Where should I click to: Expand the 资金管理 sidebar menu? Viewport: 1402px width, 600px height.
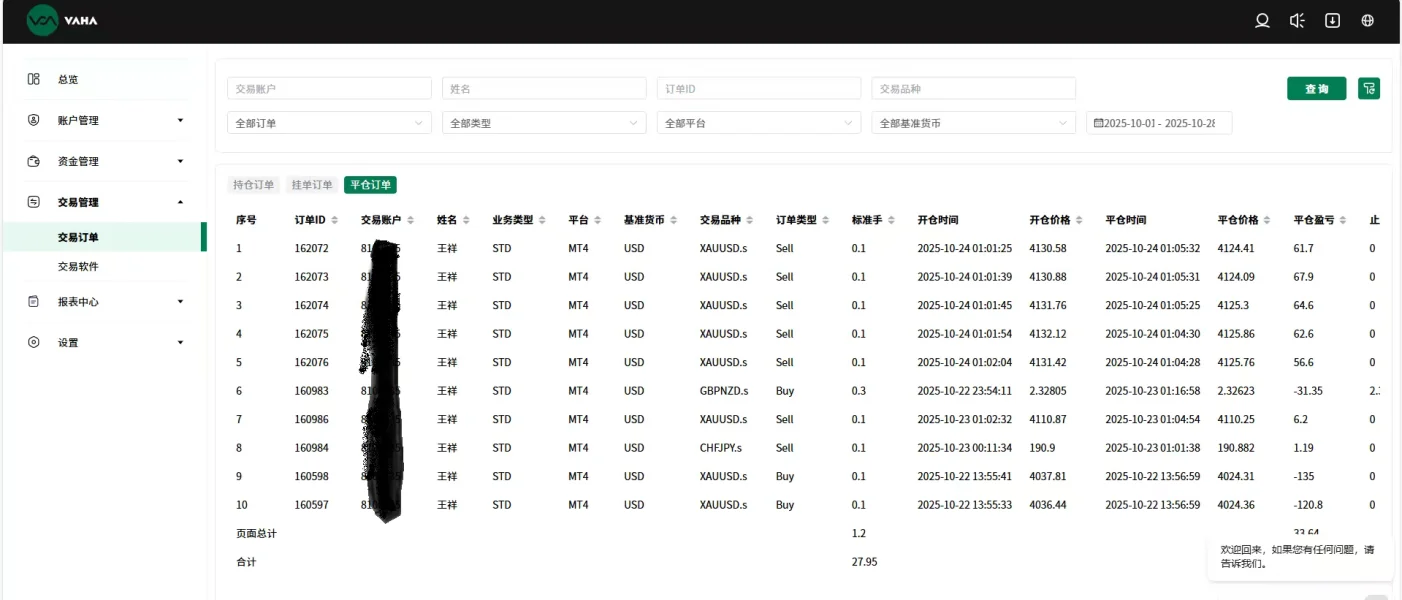click(x=105, y=162)
